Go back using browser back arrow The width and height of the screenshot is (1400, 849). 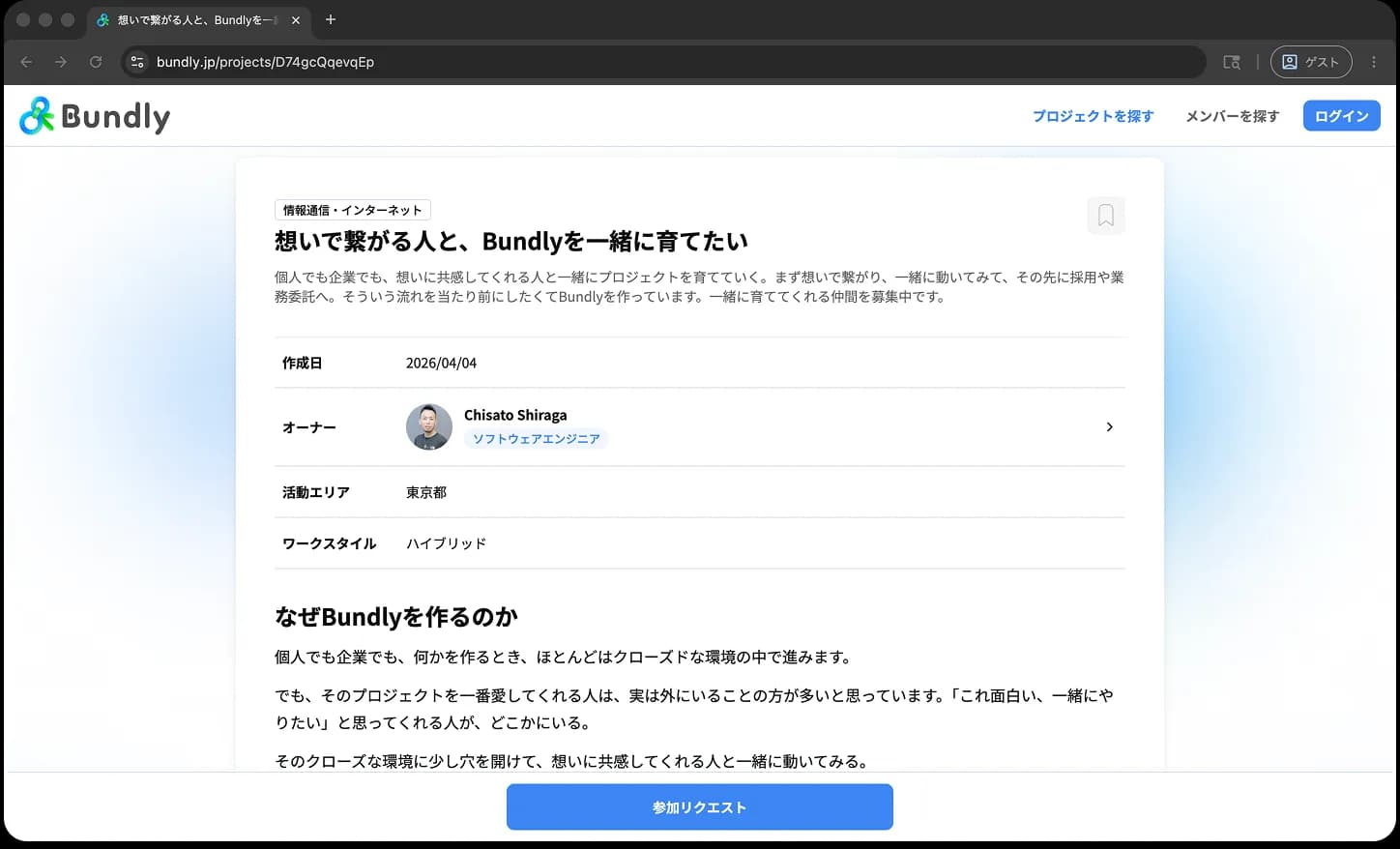click(x=26, y=62)
